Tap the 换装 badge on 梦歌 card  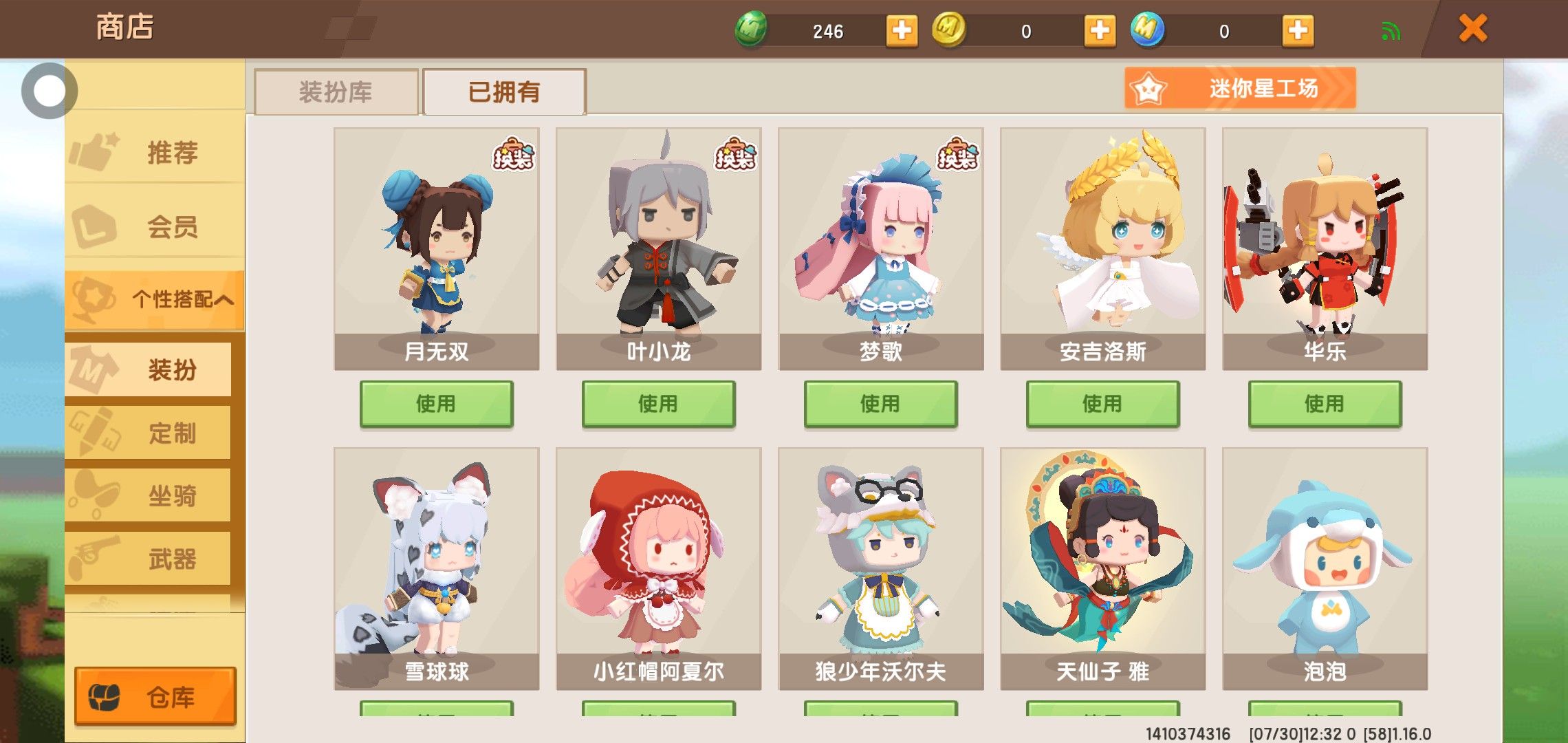point(957,154)
